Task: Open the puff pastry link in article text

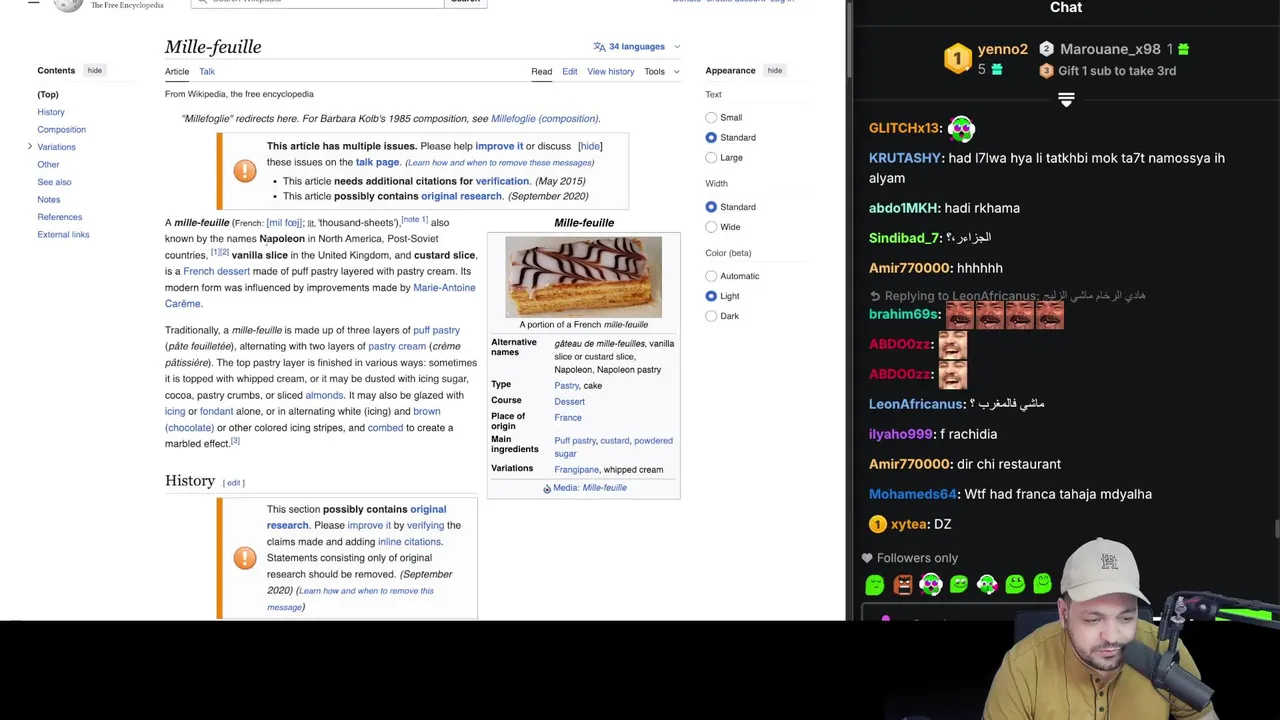Action: point(436,330)
